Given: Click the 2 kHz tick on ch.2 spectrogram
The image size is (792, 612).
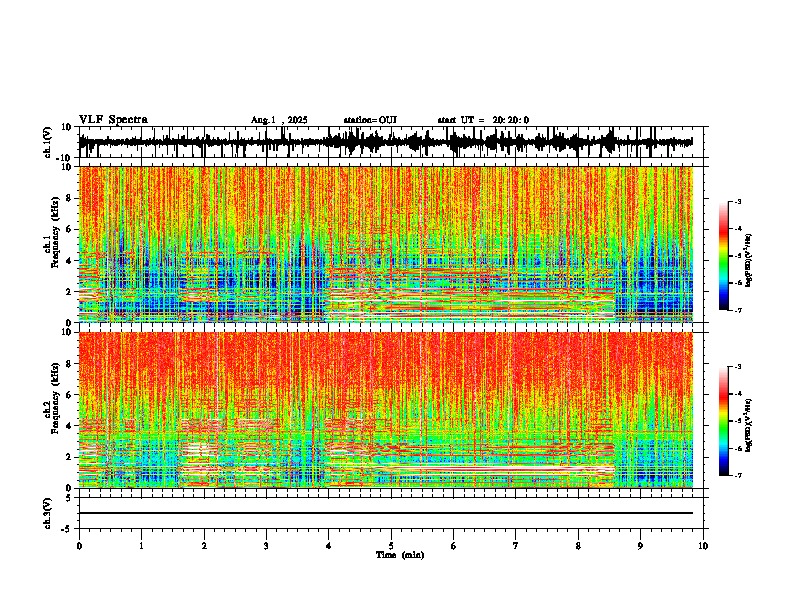Looking at the screenshot, I should pyautogui.click(x=71, y=457).
